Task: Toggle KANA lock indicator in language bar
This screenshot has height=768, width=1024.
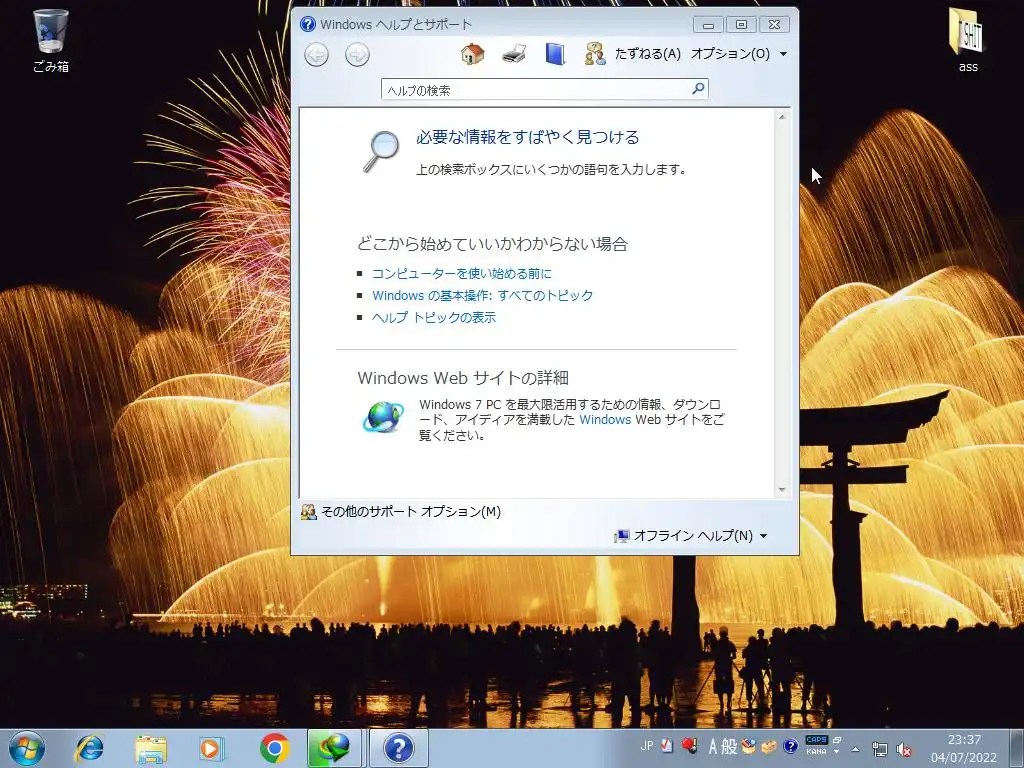Action: [816, 752]
